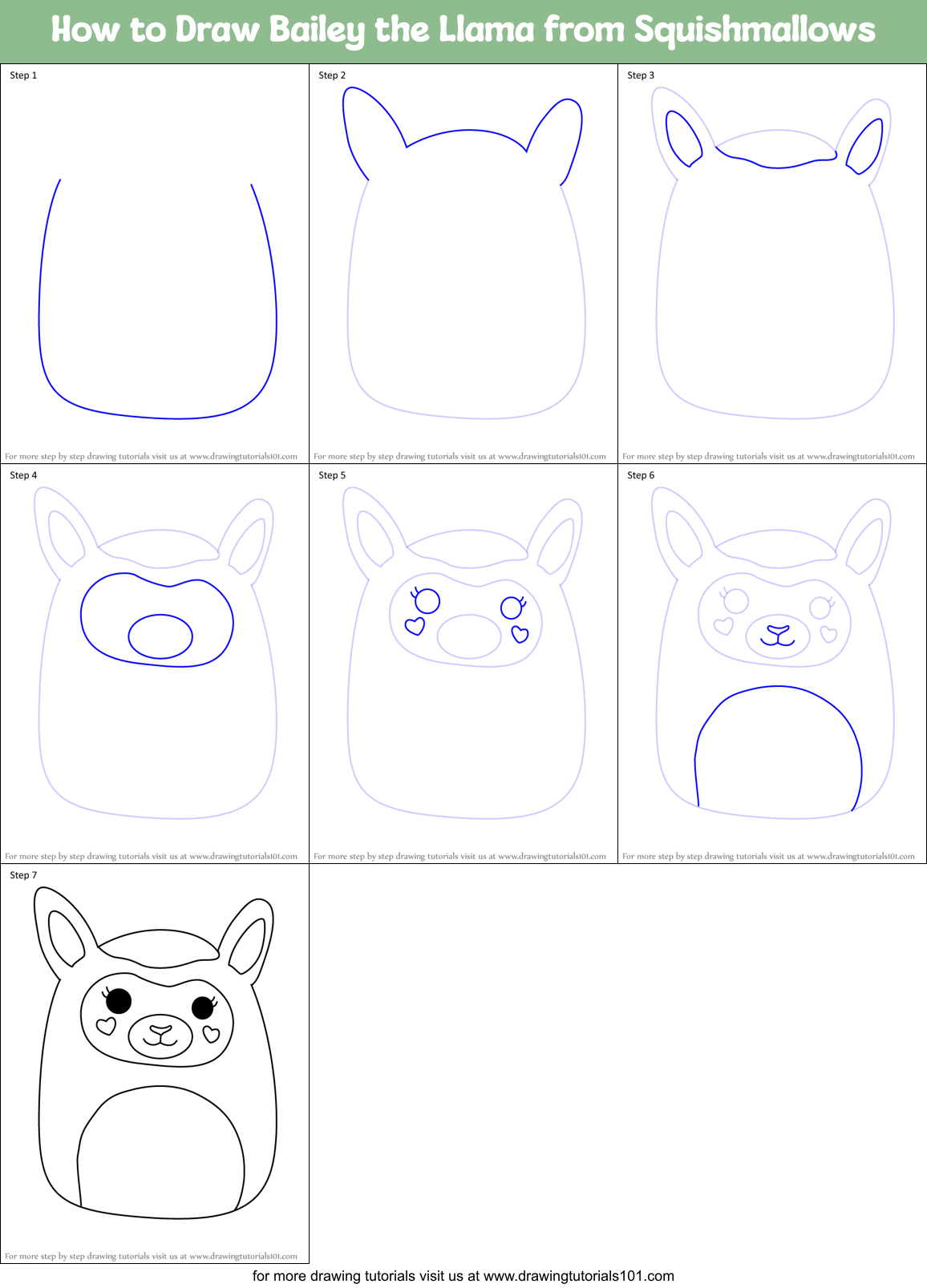This screenshot has height=1288, width=927.
Task: Click the 'Step 3' label
Action: (x=641, y=75)
